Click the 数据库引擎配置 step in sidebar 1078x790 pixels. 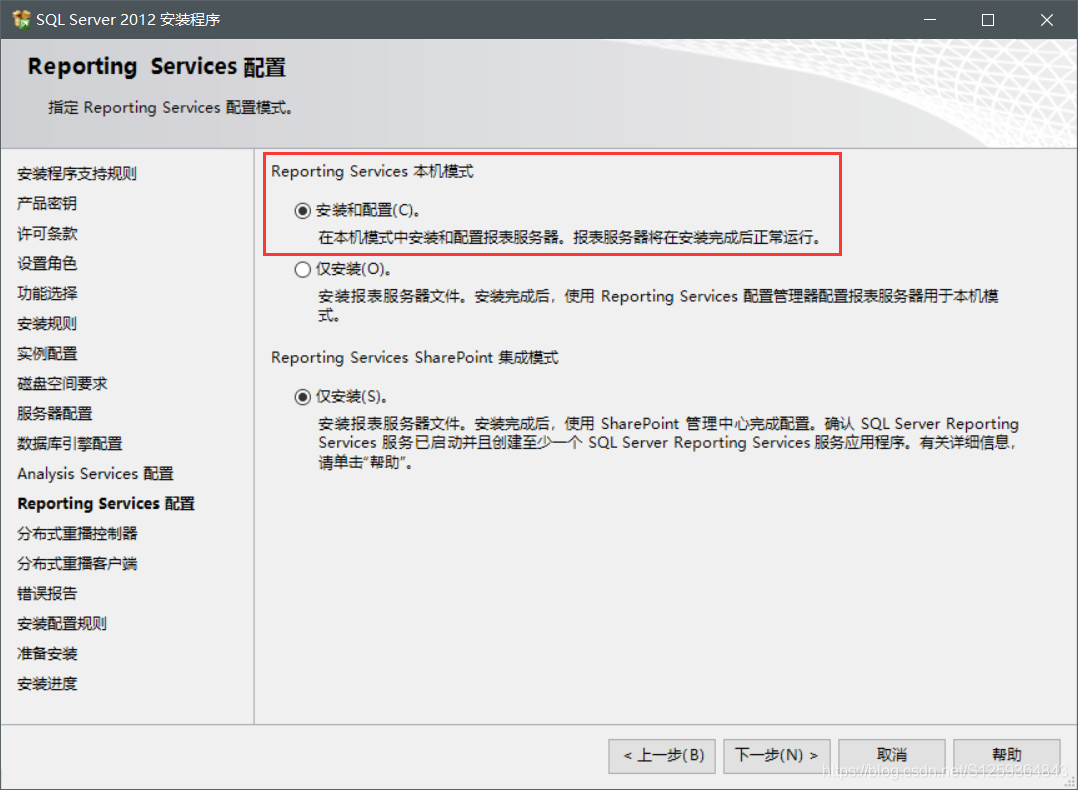point(69,443)
